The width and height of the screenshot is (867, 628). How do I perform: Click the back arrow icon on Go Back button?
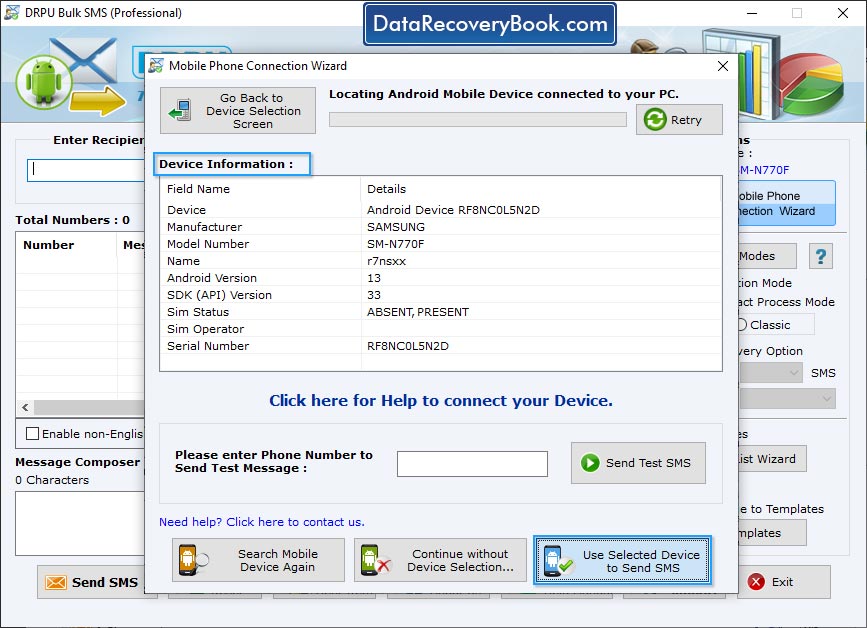coord(180,109)
